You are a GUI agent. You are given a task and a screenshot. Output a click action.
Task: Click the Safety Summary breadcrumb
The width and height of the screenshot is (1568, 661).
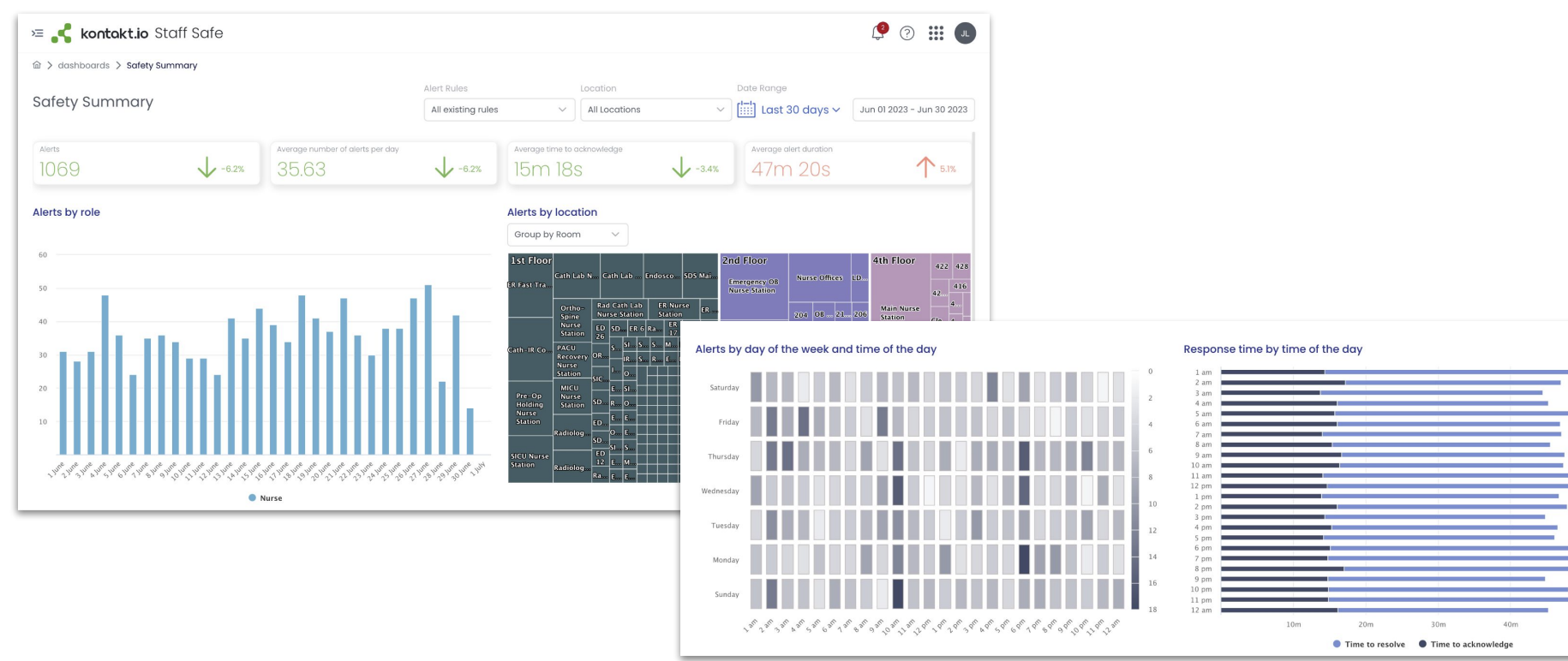coord(162,65)
